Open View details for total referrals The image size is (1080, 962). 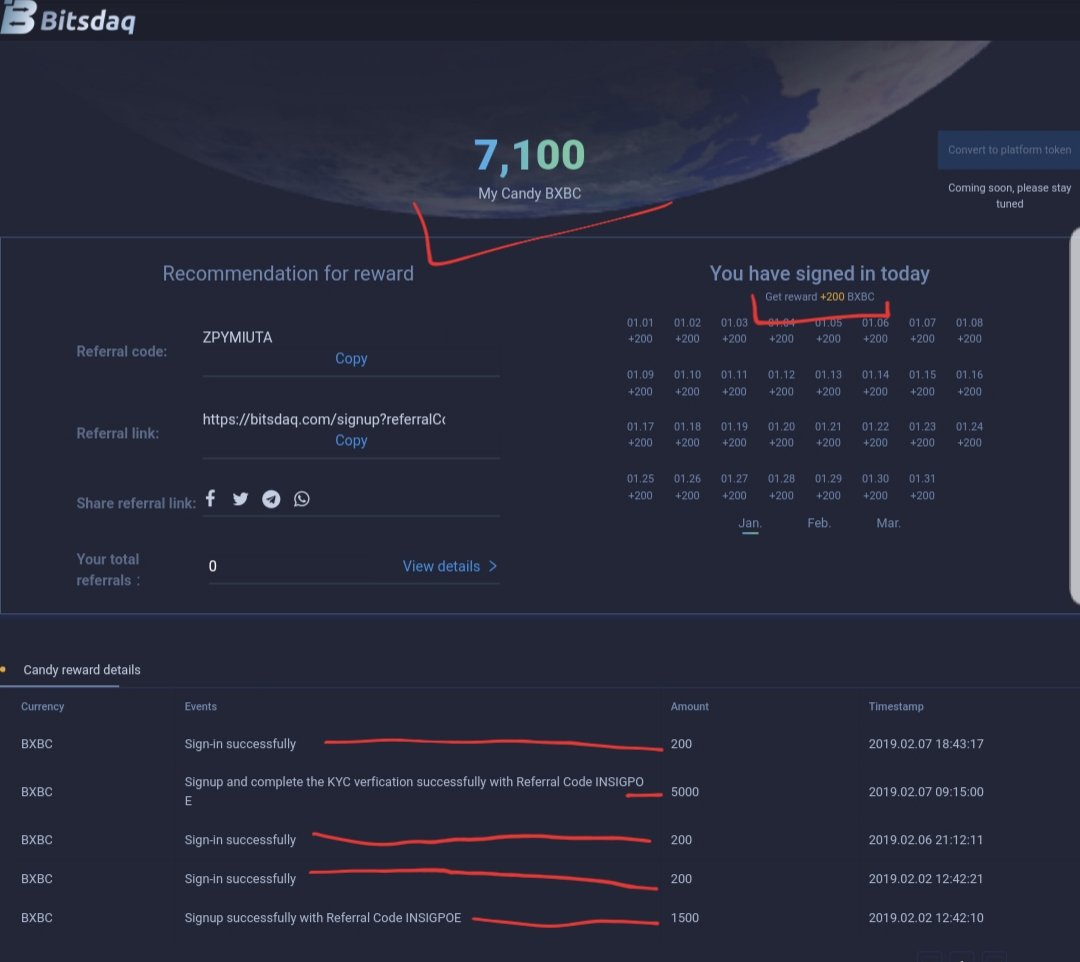442,566
